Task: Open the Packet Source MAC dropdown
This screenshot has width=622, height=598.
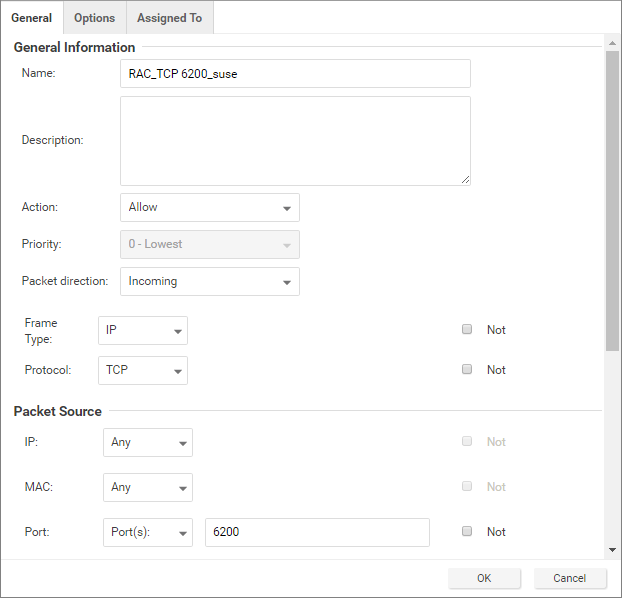Action: tap(147, 488)
